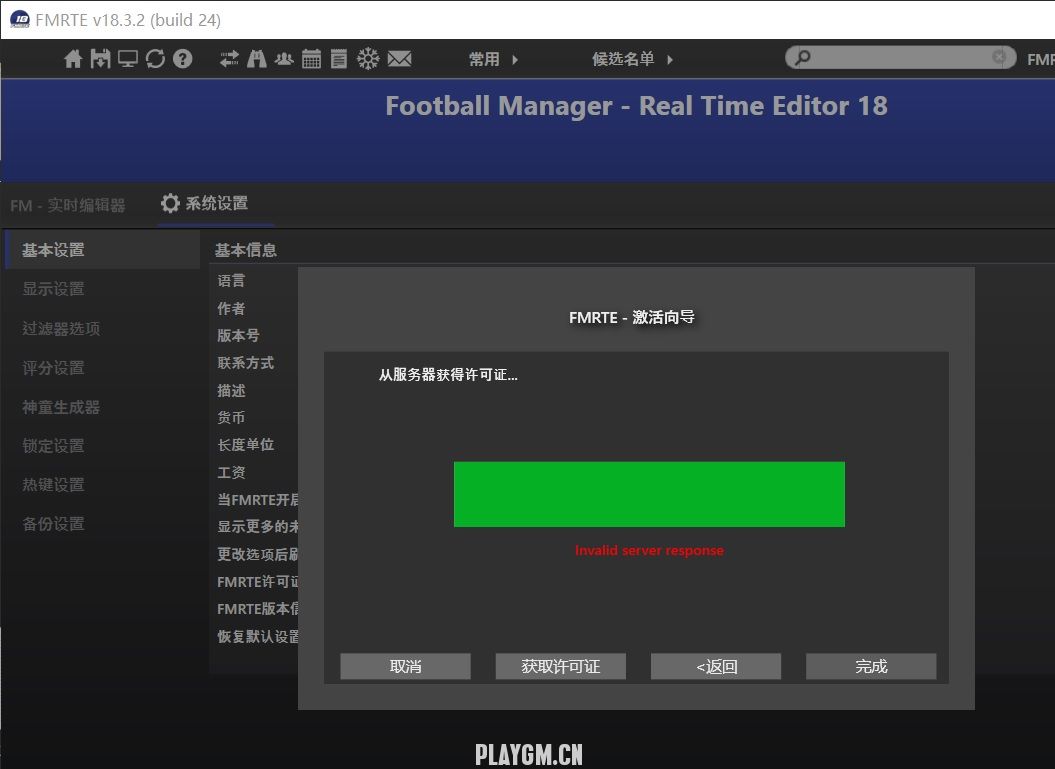Switch to the FM - 实时编辑器 tab
Image resolution: width=1055 pixels, height=769 pixels.
pyautogui.click(x=68, y=205)
